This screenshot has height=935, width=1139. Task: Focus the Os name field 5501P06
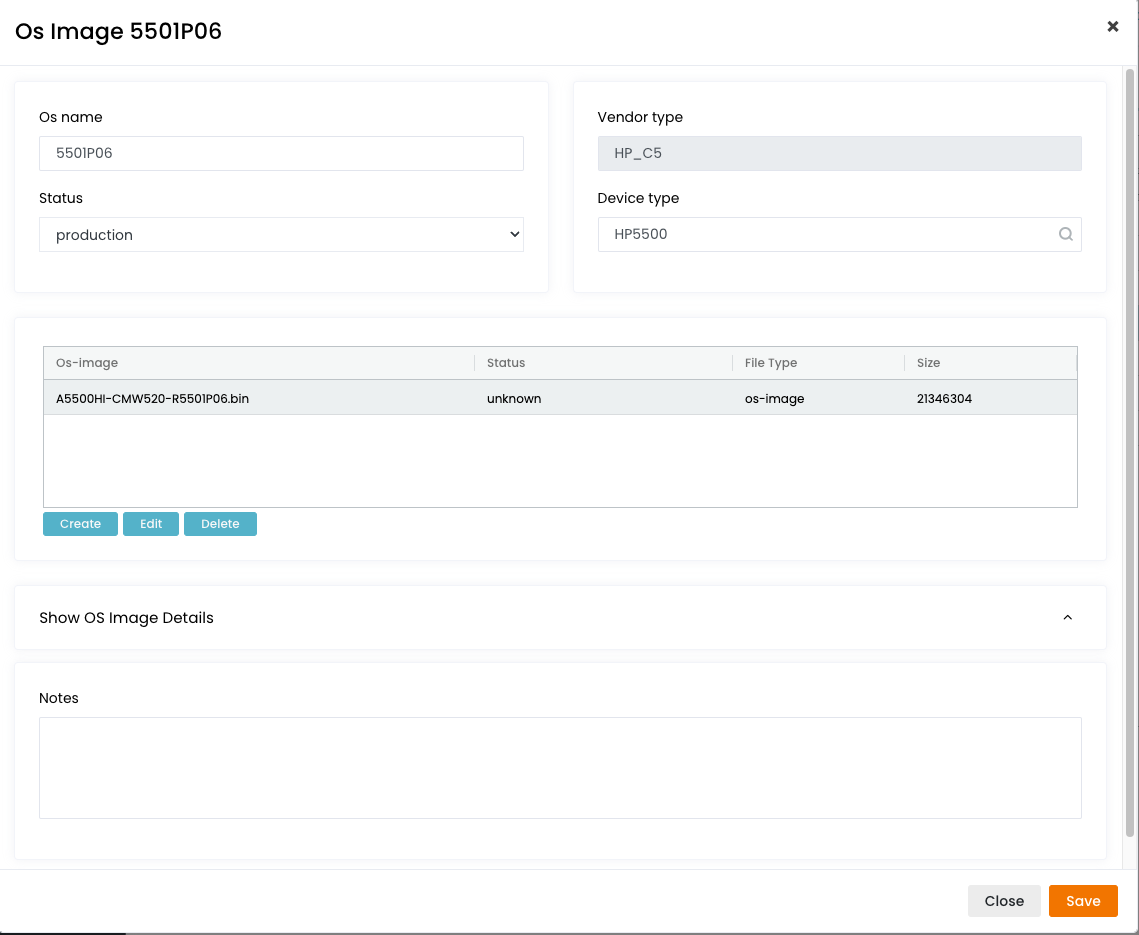(x=281, y=153)
